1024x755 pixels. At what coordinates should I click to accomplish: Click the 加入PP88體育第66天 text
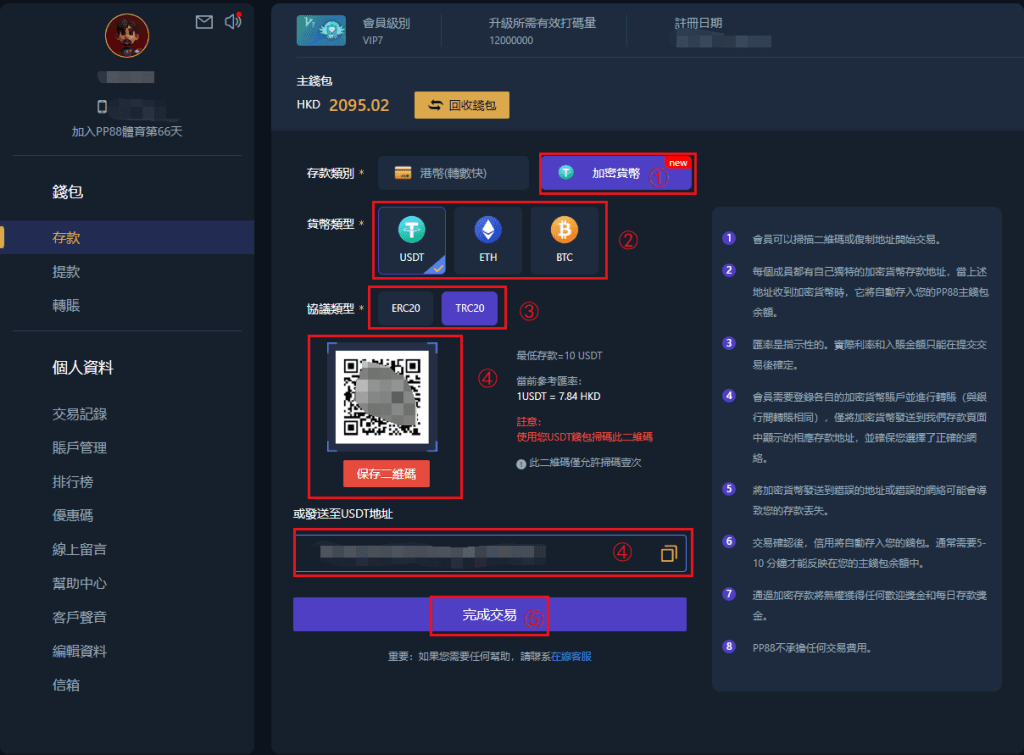pyautogui.click(x=127, y=132)
